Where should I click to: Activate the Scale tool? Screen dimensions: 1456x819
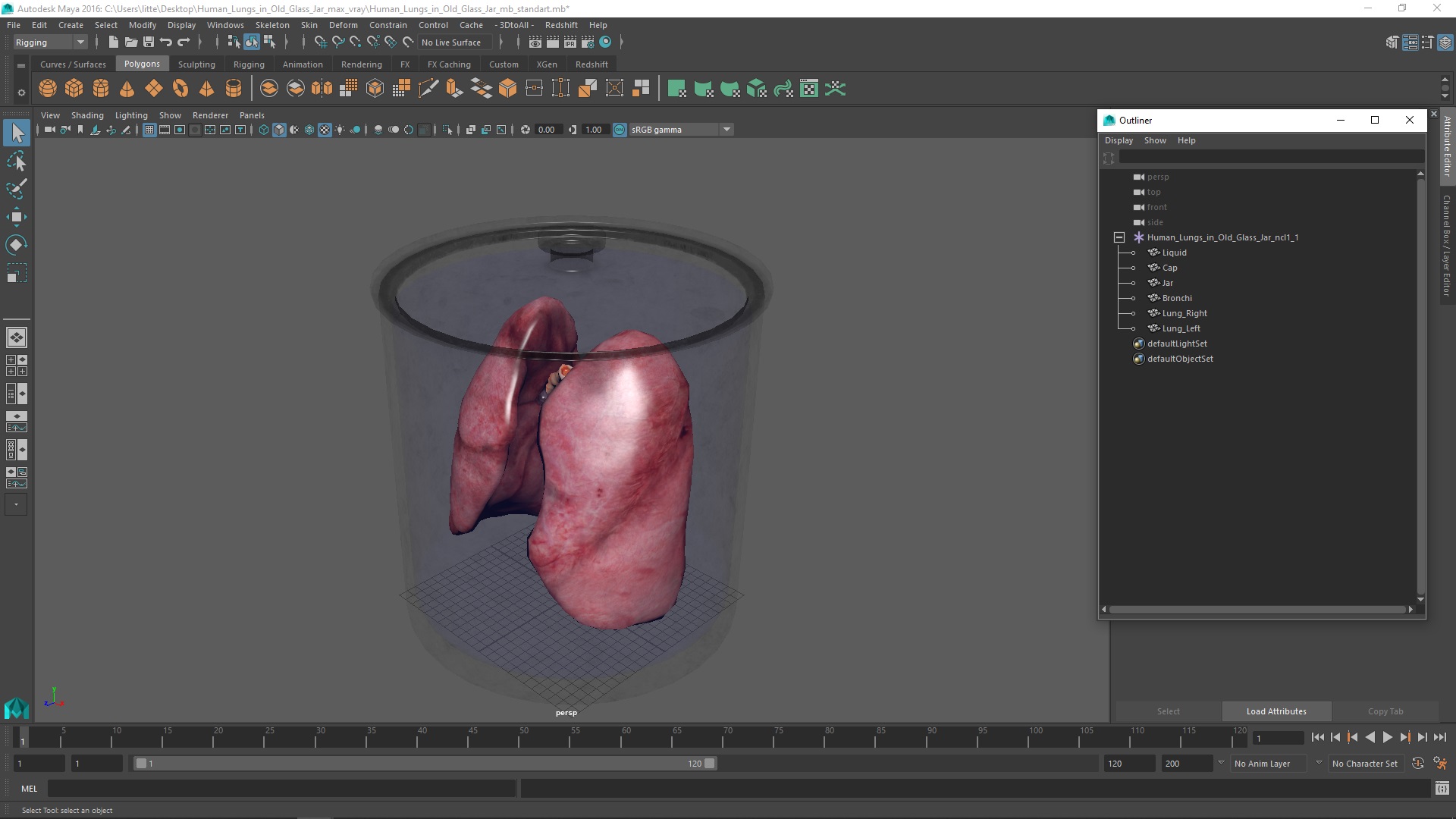point(16,273)
